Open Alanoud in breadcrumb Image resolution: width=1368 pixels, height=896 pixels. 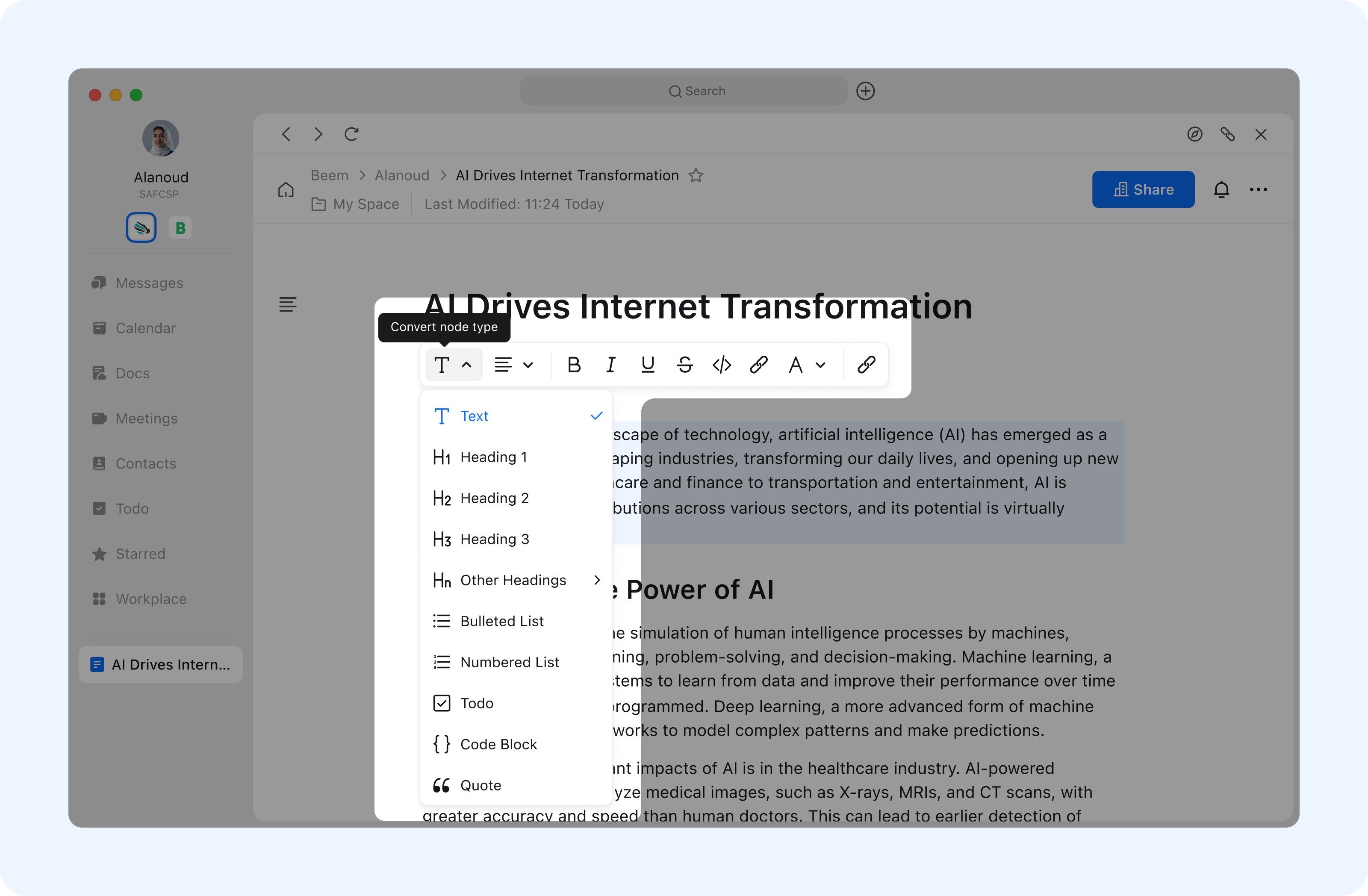click(x=402, y=175)
